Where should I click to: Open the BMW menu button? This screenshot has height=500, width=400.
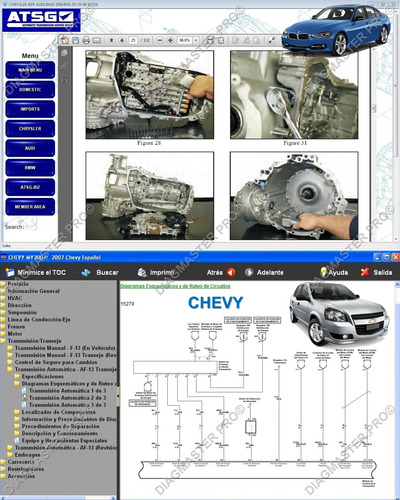[30, 168]
